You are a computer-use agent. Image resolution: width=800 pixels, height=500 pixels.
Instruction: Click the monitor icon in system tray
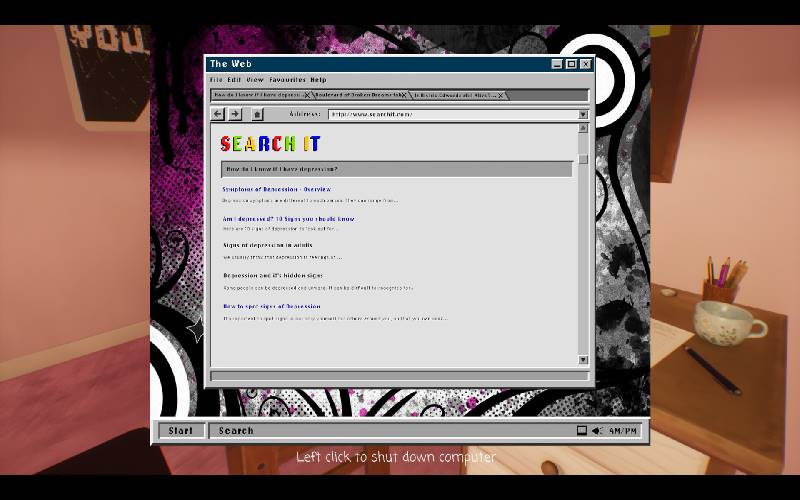[x=581, y=431]
